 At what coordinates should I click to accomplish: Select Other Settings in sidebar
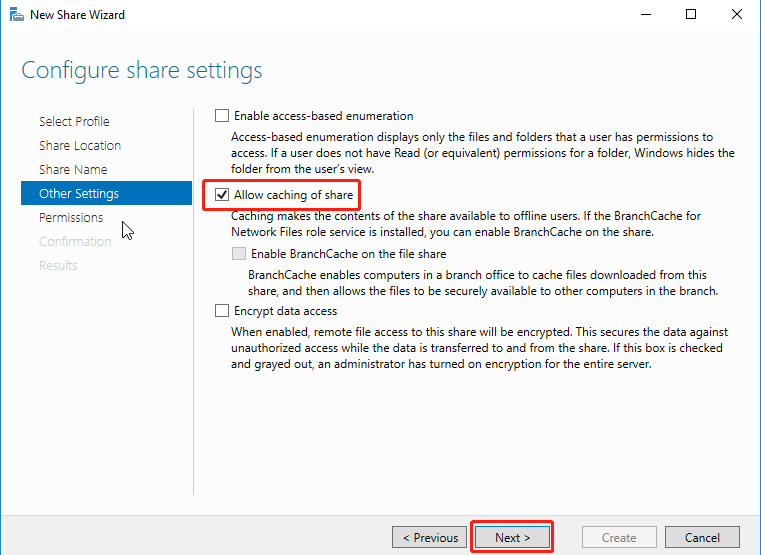pos(106,193)
